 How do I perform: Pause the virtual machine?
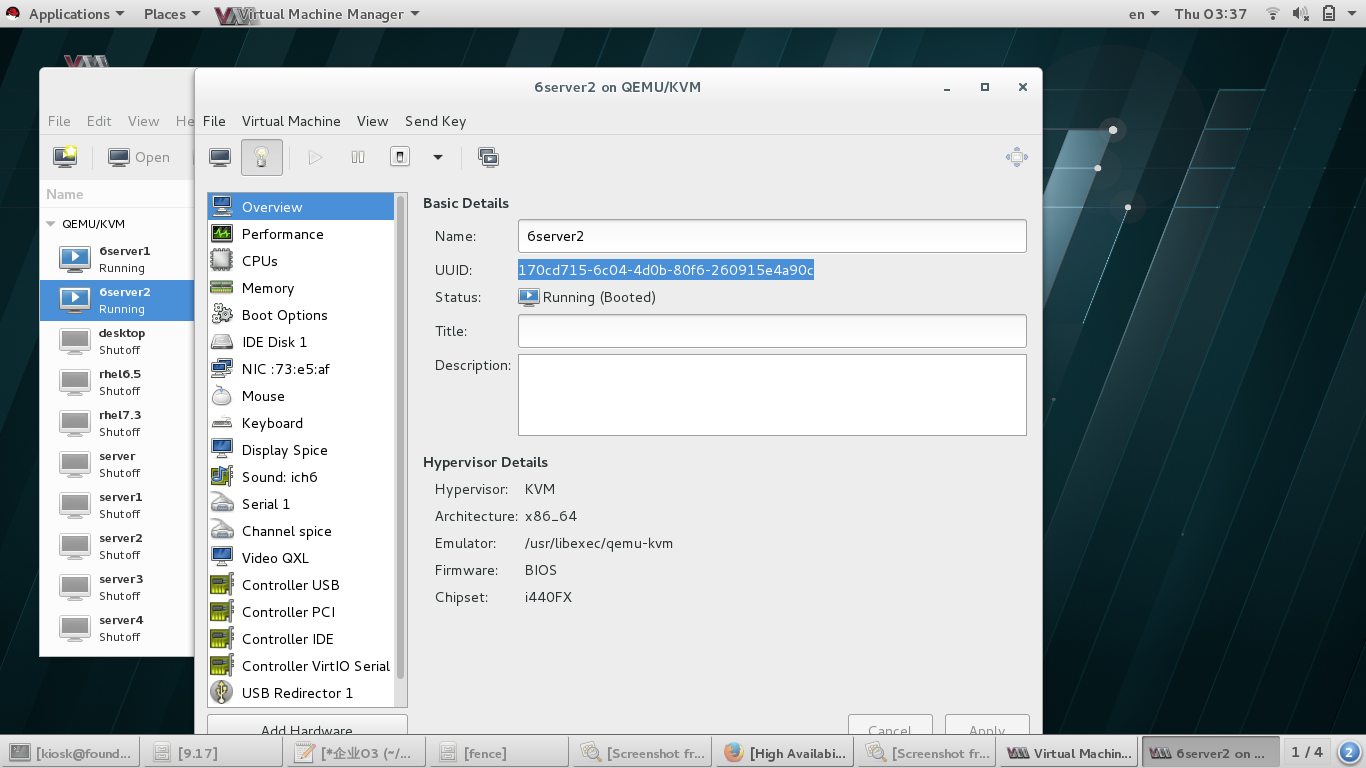pos(358,157)
